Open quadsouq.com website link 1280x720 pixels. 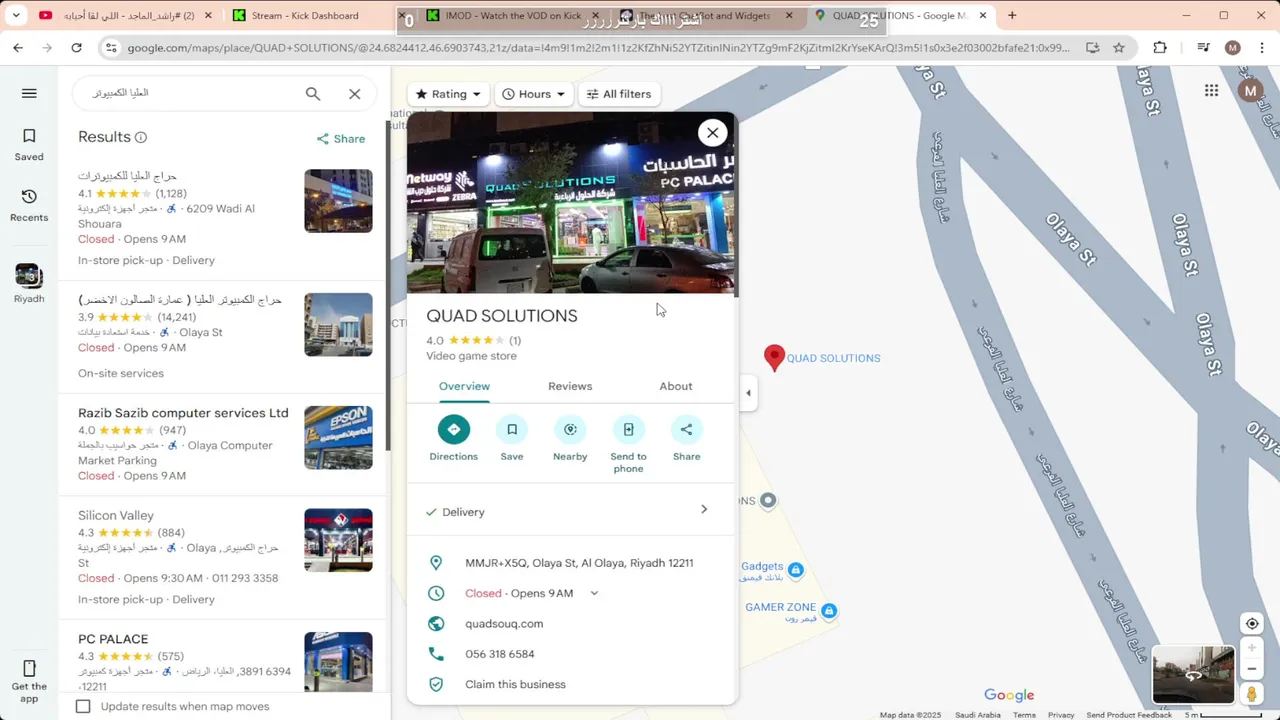pyautogui.click(x=504, y=623)
